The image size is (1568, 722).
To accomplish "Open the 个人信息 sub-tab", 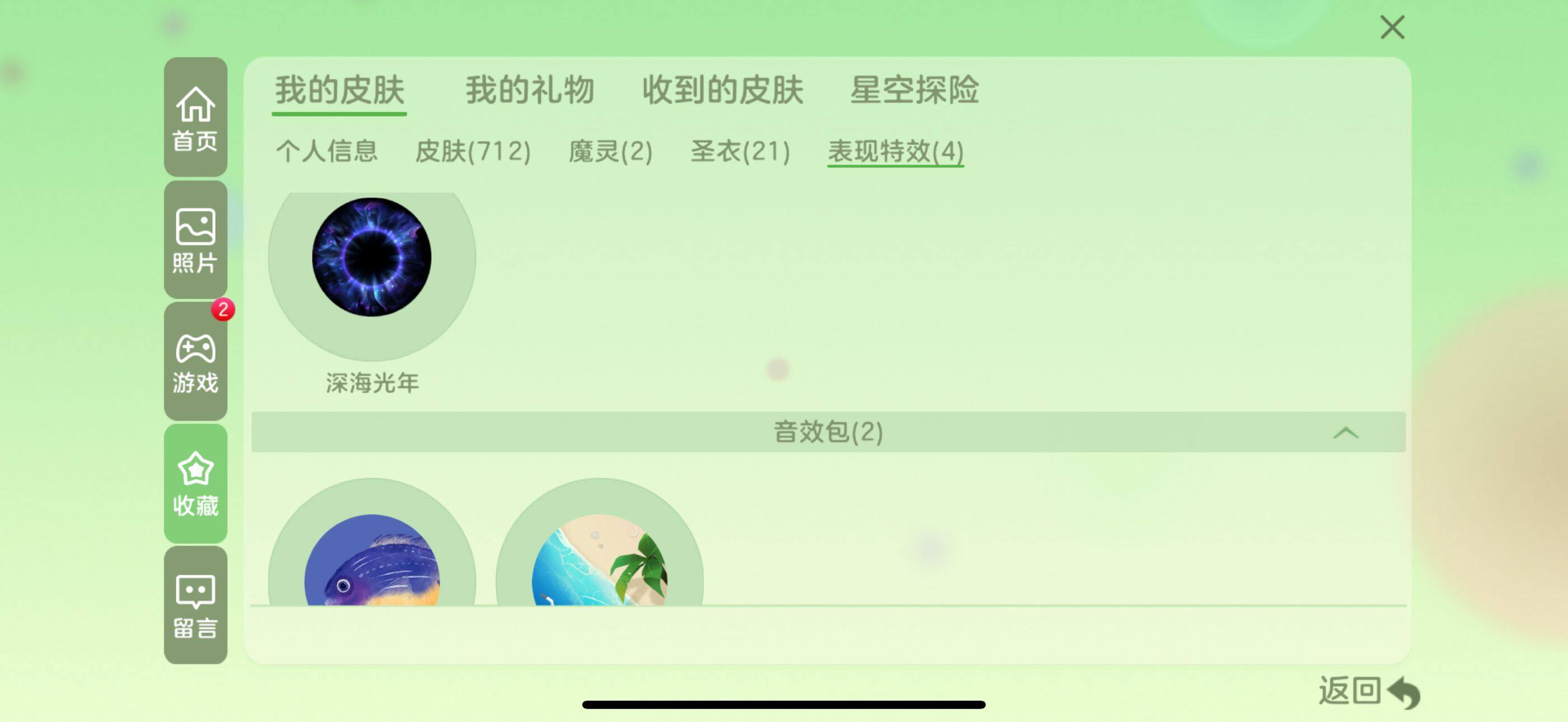I will 327,151.
